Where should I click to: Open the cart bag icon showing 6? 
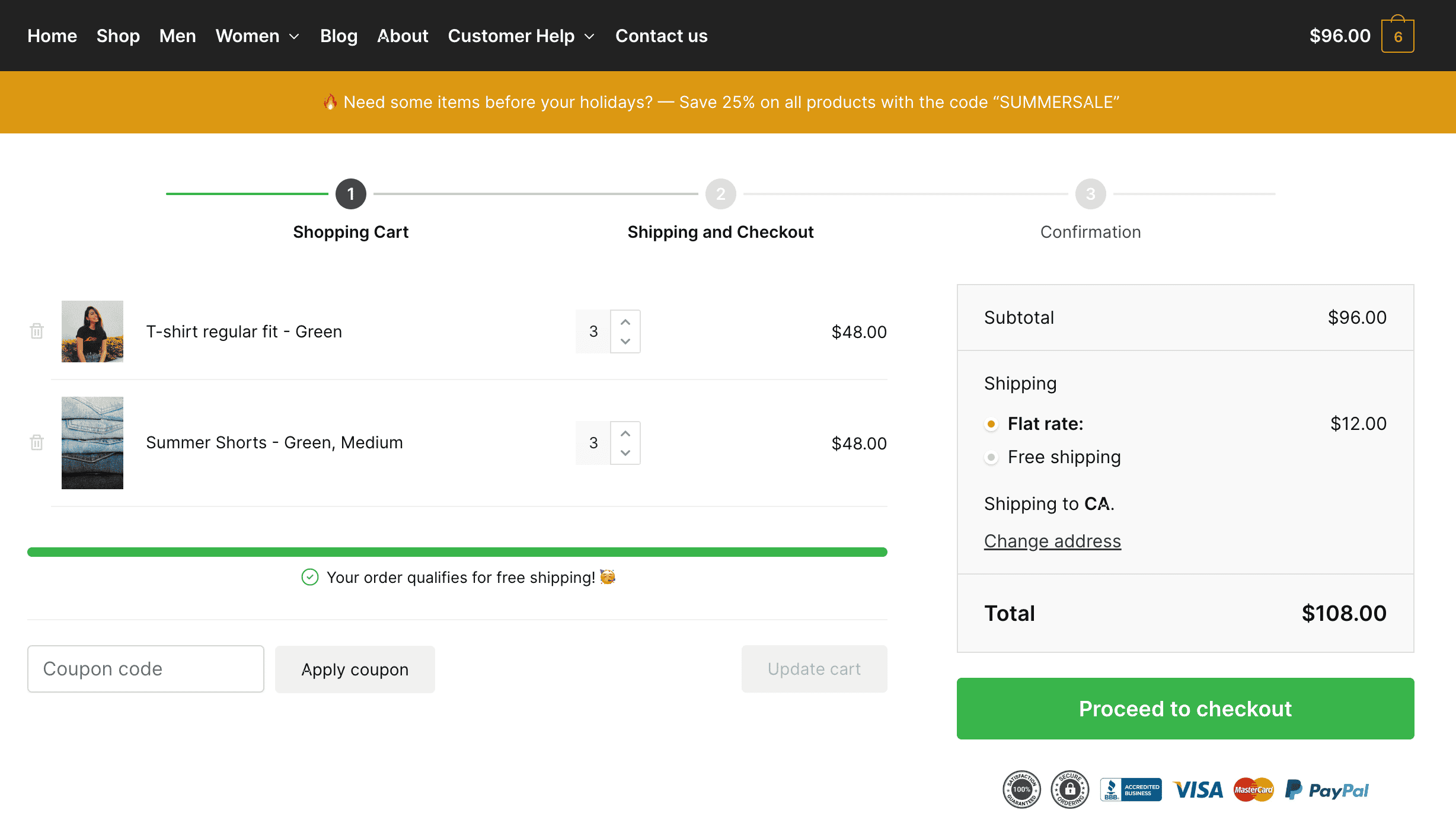click(x=1397, y=35)
